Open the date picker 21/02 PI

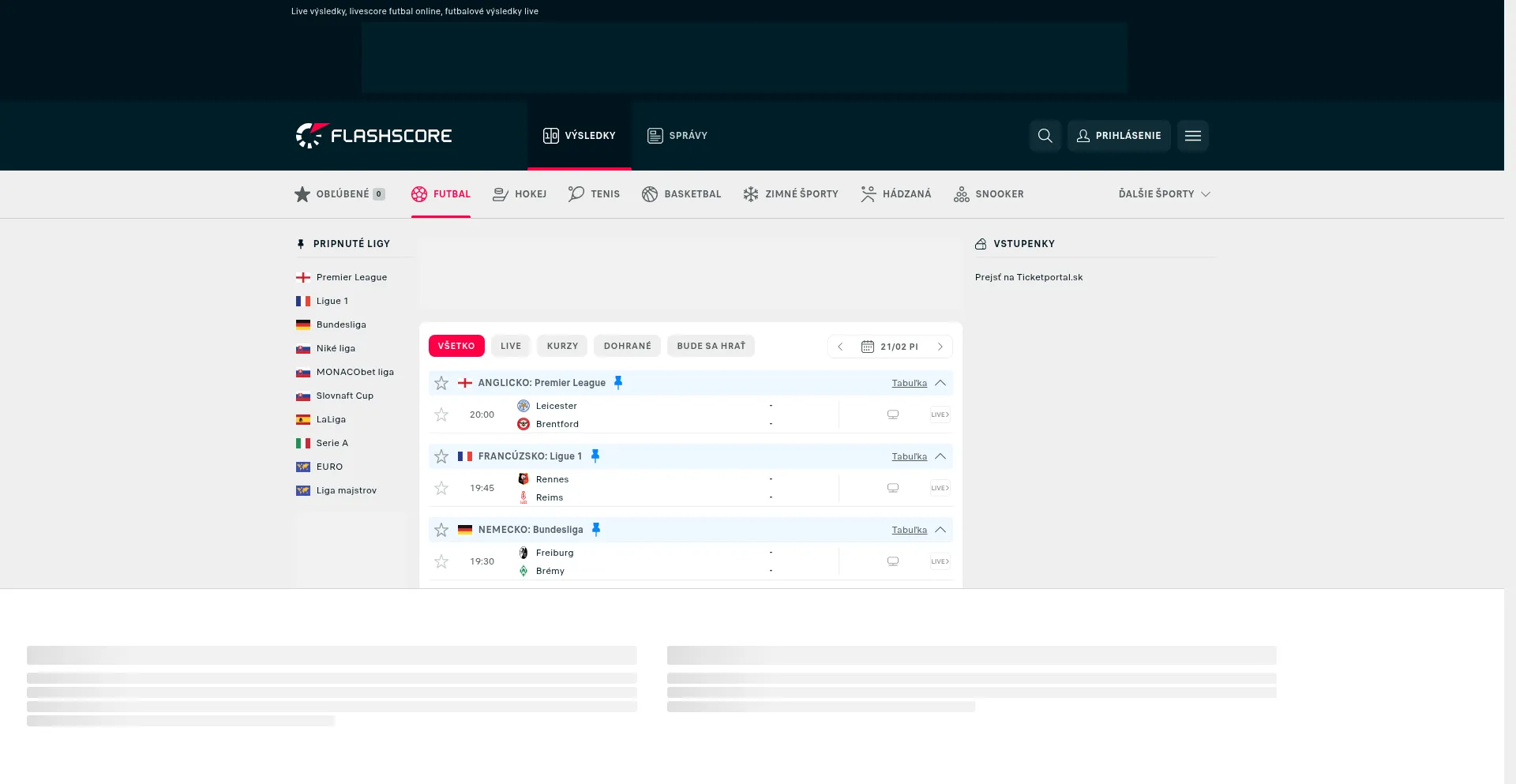(x=890, y=347)
